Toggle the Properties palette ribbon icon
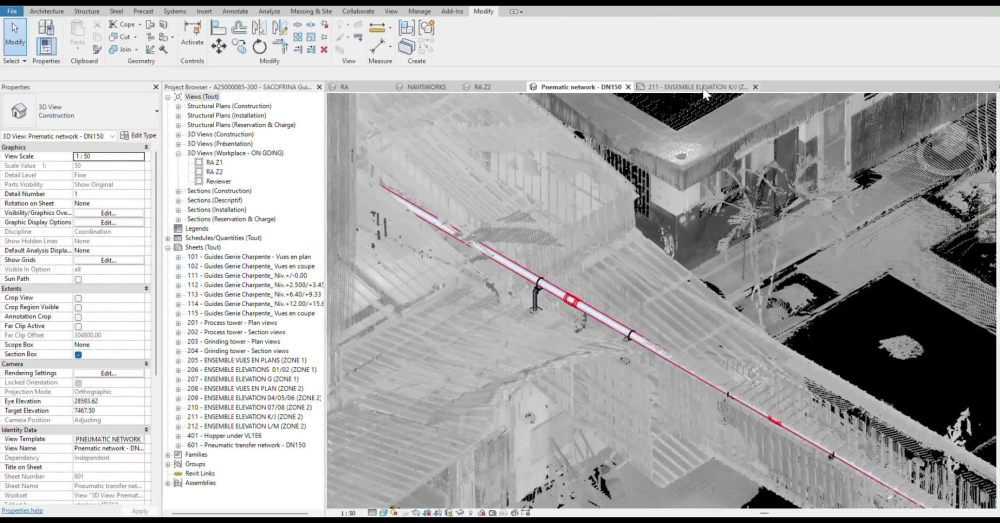Viewport: 1000px width, 523px height. pos(45,47)
